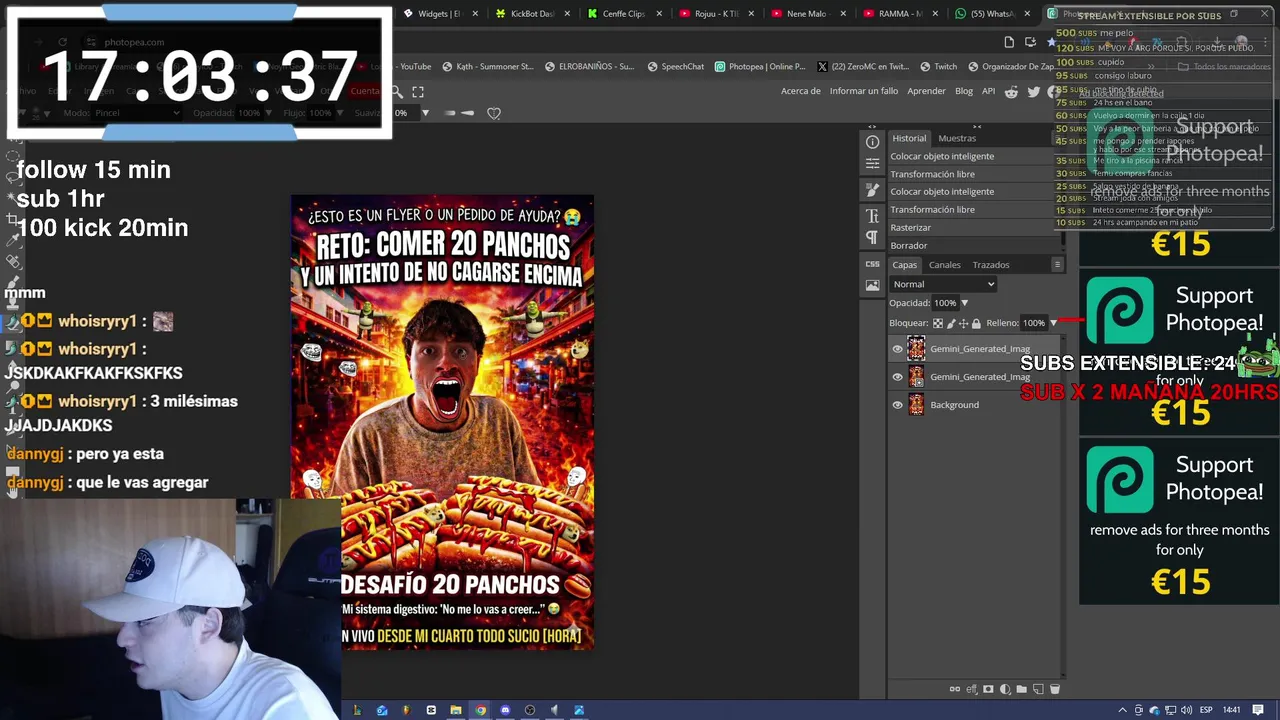This screenshot has width=1280, height=720.
Task: Create a new layer icon
Action: (x=1038, y=689)
